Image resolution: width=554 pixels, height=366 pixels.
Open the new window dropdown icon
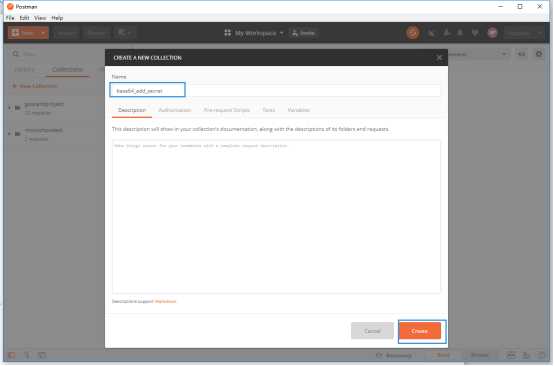[124, 33]
